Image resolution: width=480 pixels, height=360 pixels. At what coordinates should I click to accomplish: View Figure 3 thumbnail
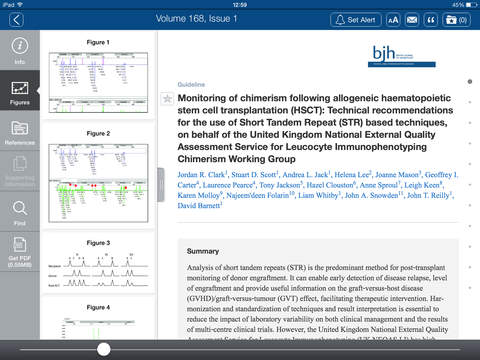[98, 270]
